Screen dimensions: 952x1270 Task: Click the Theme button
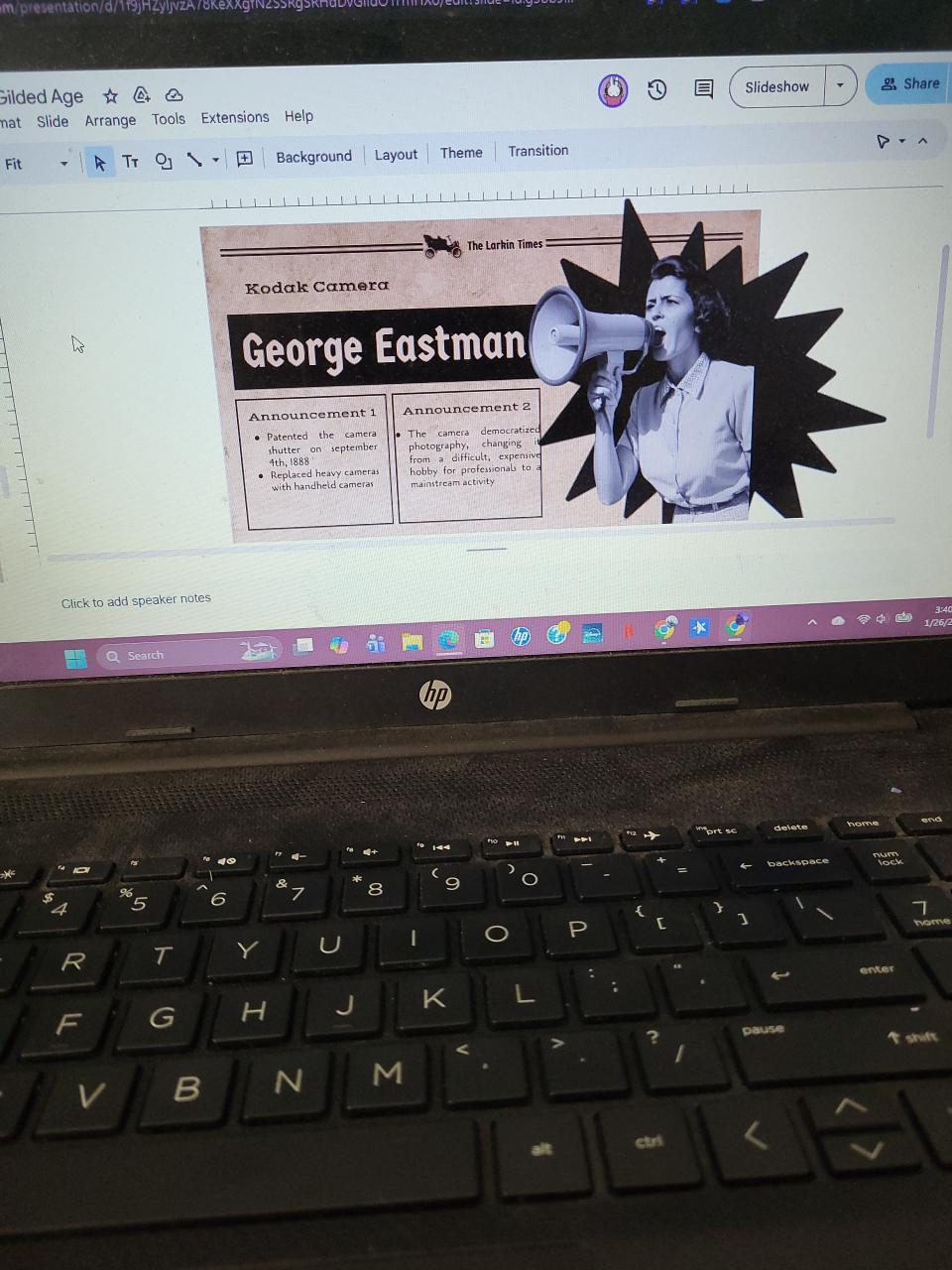(x=461, y=153)
